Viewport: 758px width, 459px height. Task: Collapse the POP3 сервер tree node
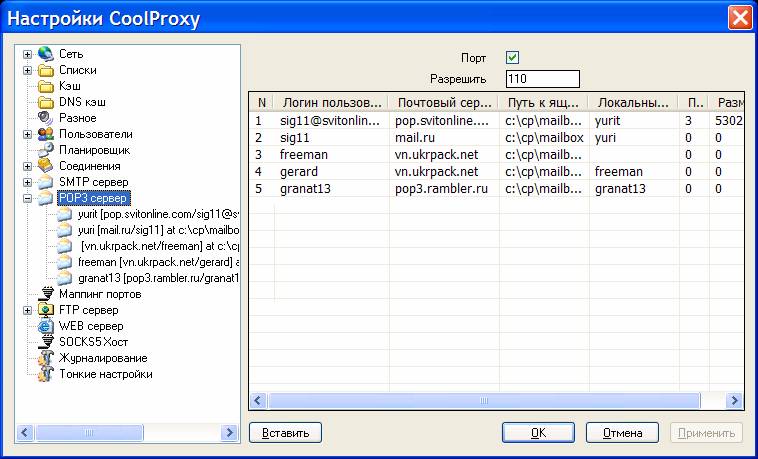[28, 198]
